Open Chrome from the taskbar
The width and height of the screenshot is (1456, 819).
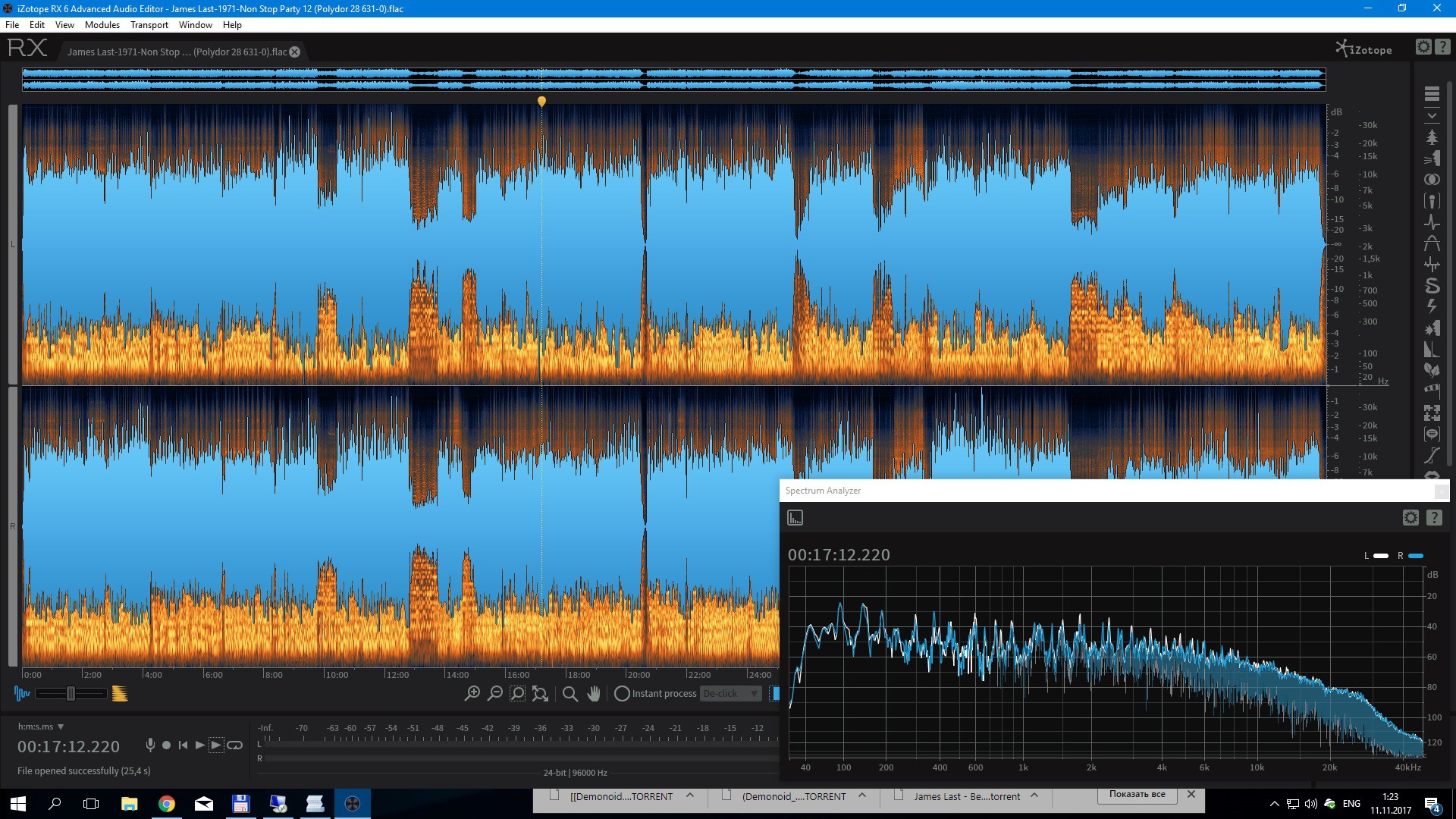tap(167, 804)
